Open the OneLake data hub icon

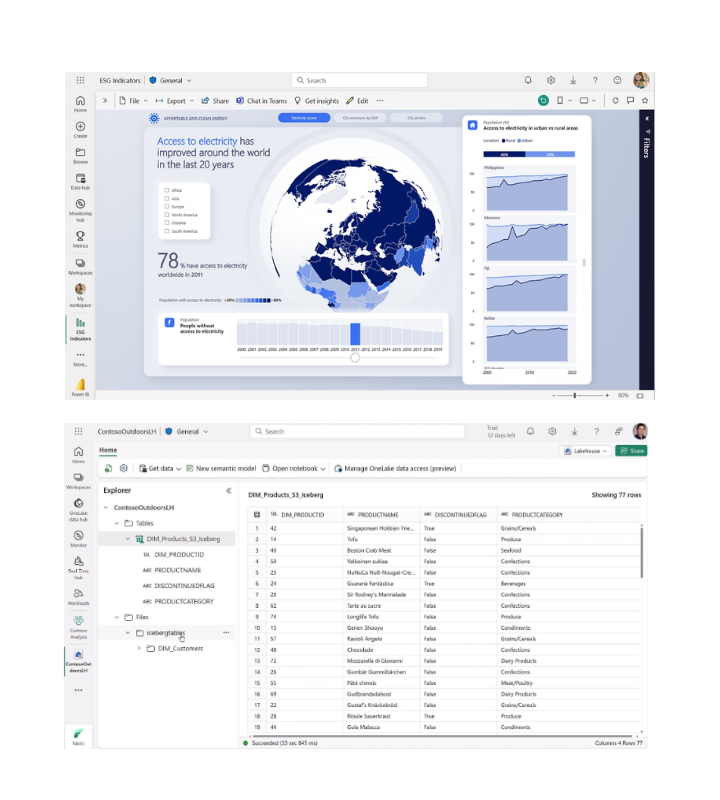pos(78,505)
